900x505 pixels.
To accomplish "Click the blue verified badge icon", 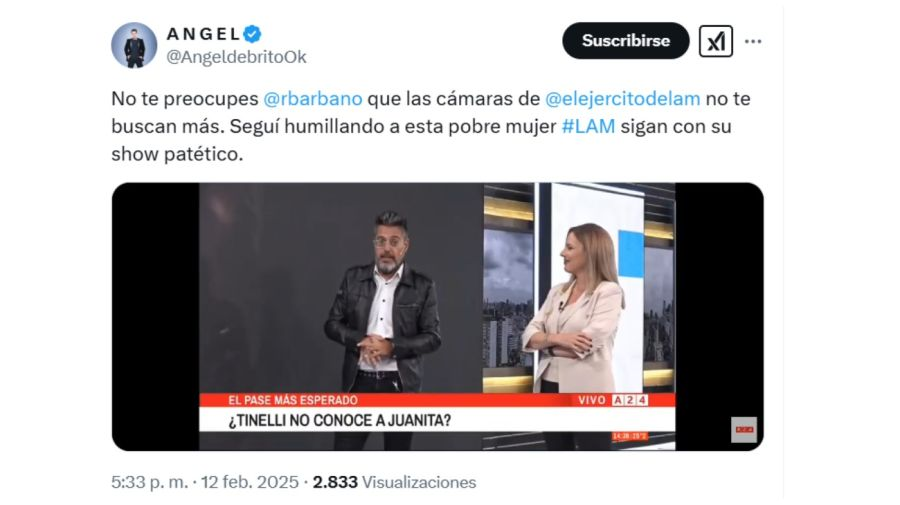I will pos(252,34).
